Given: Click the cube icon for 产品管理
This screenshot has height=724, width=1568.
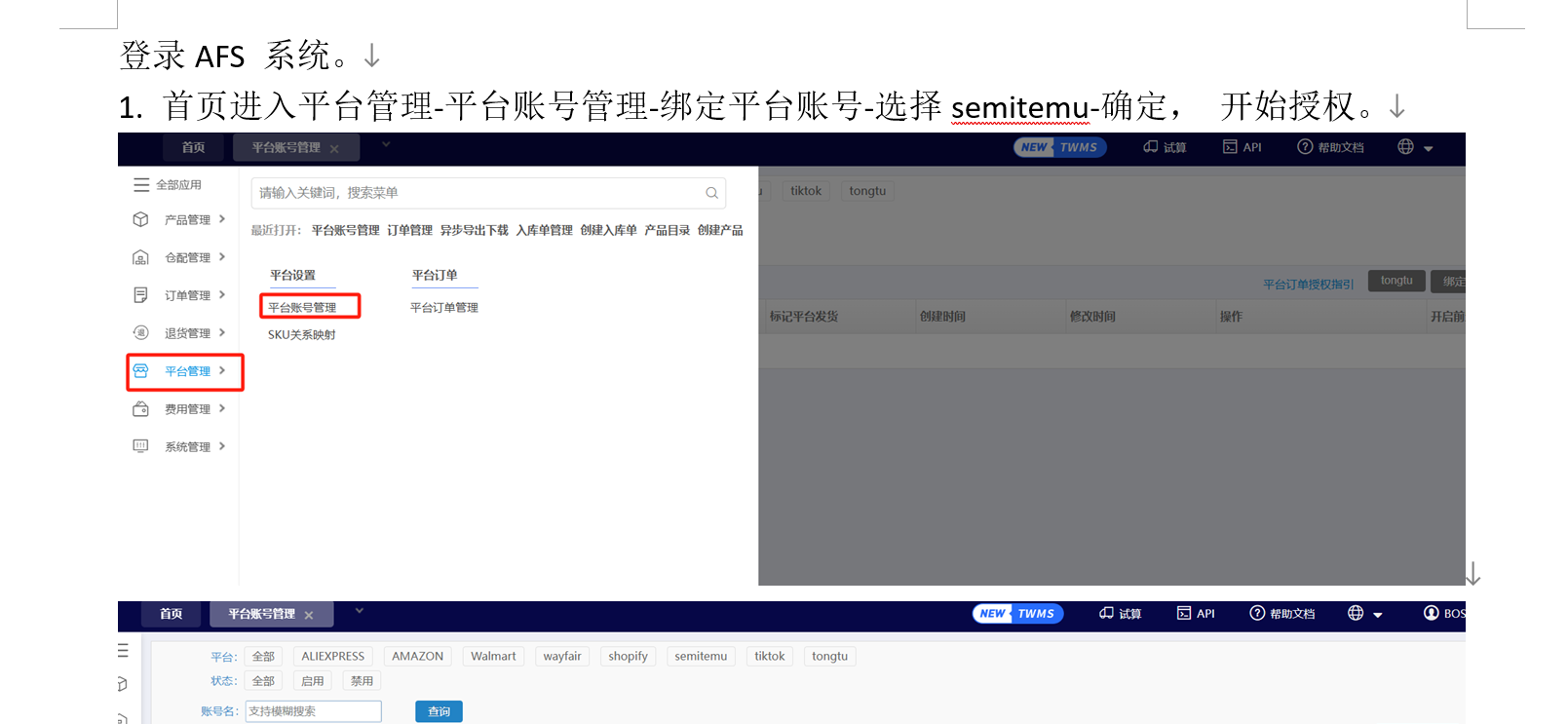Looking at the screenshot, I should [140, 219].
